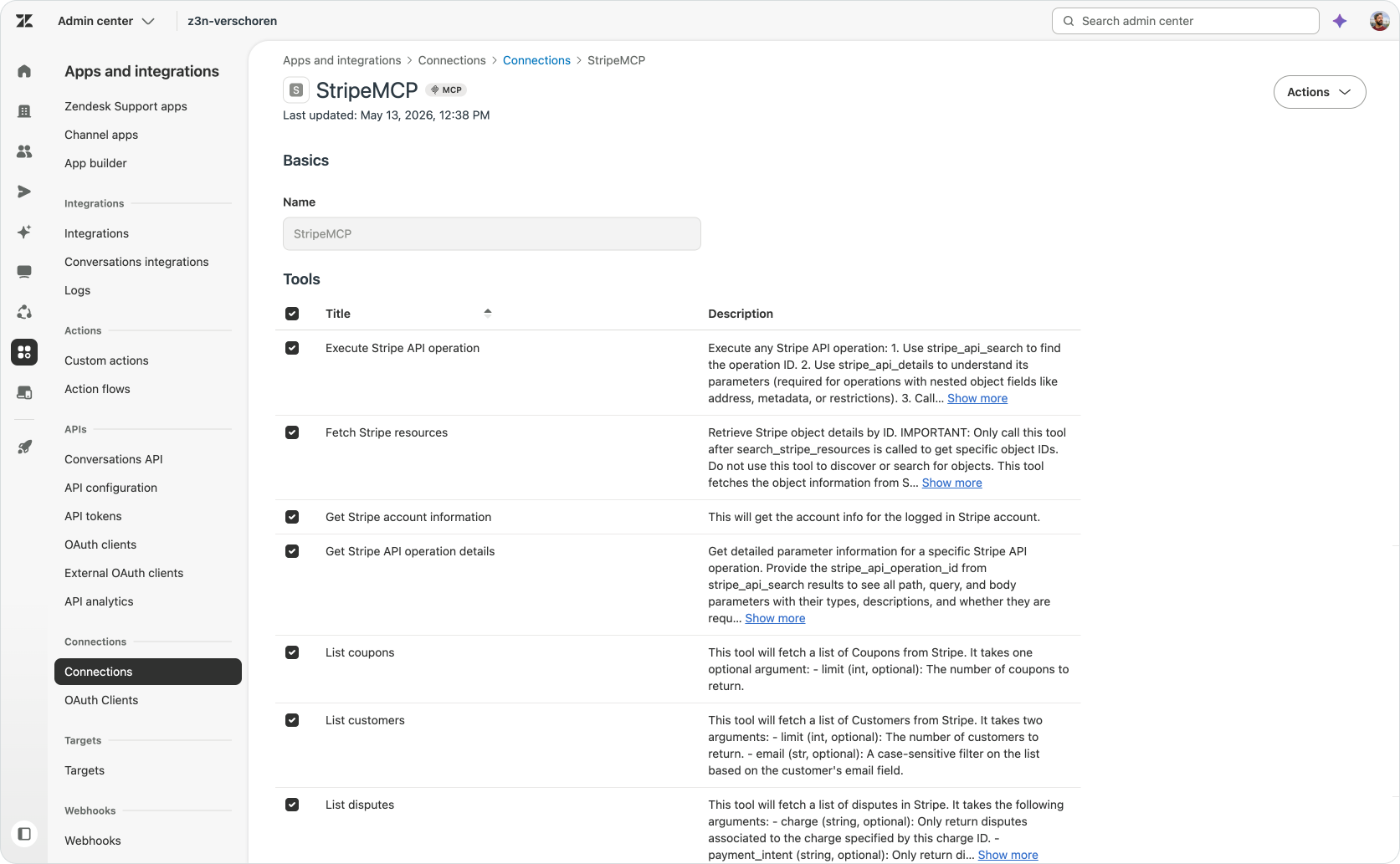Click the StripeMCP connection S icon
This screenshot has height=864, width=1400.
(296, 89)
